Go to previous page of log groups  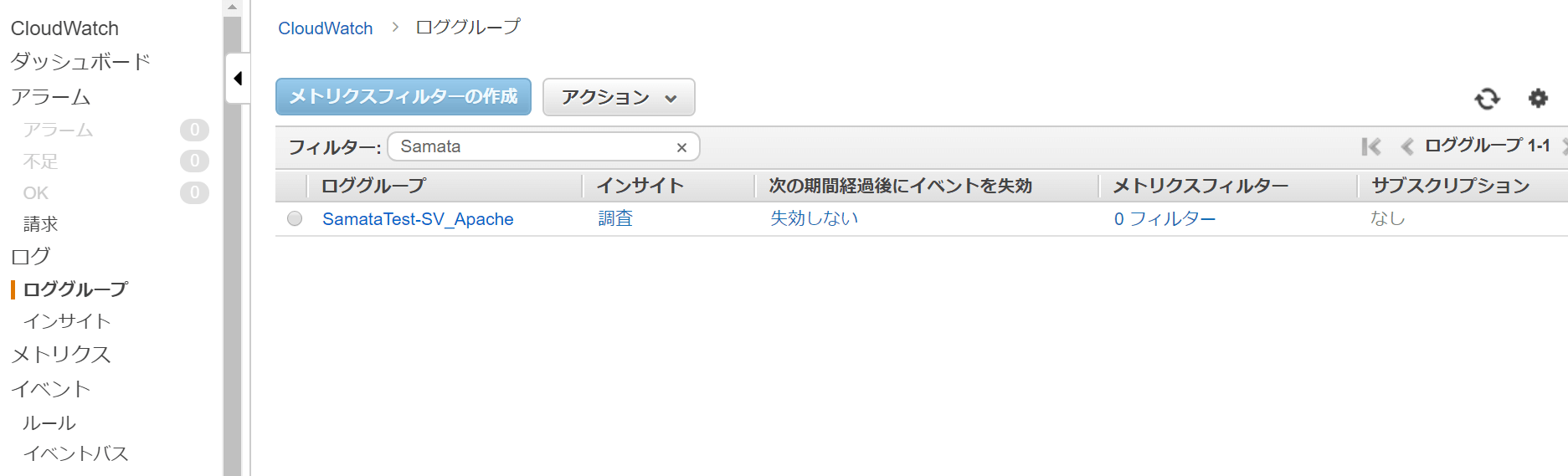pos(1406,146)
